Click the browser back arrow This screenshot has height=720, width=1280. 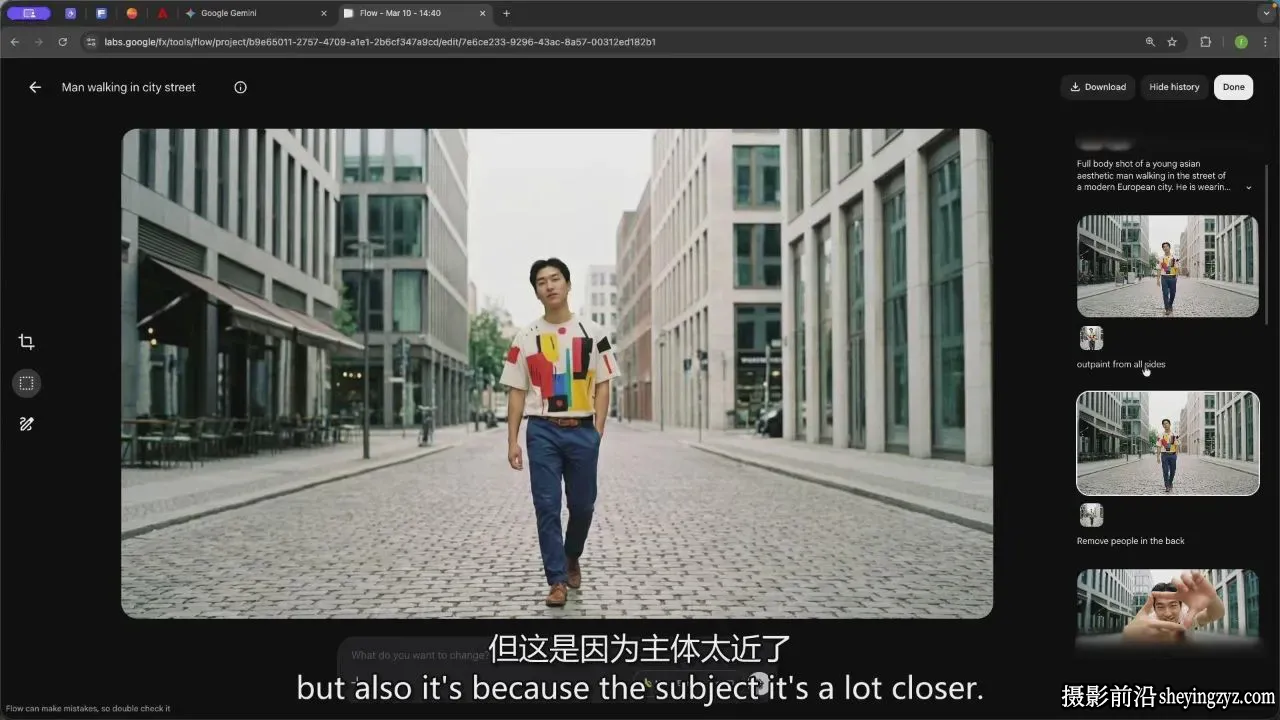point(14,42)
